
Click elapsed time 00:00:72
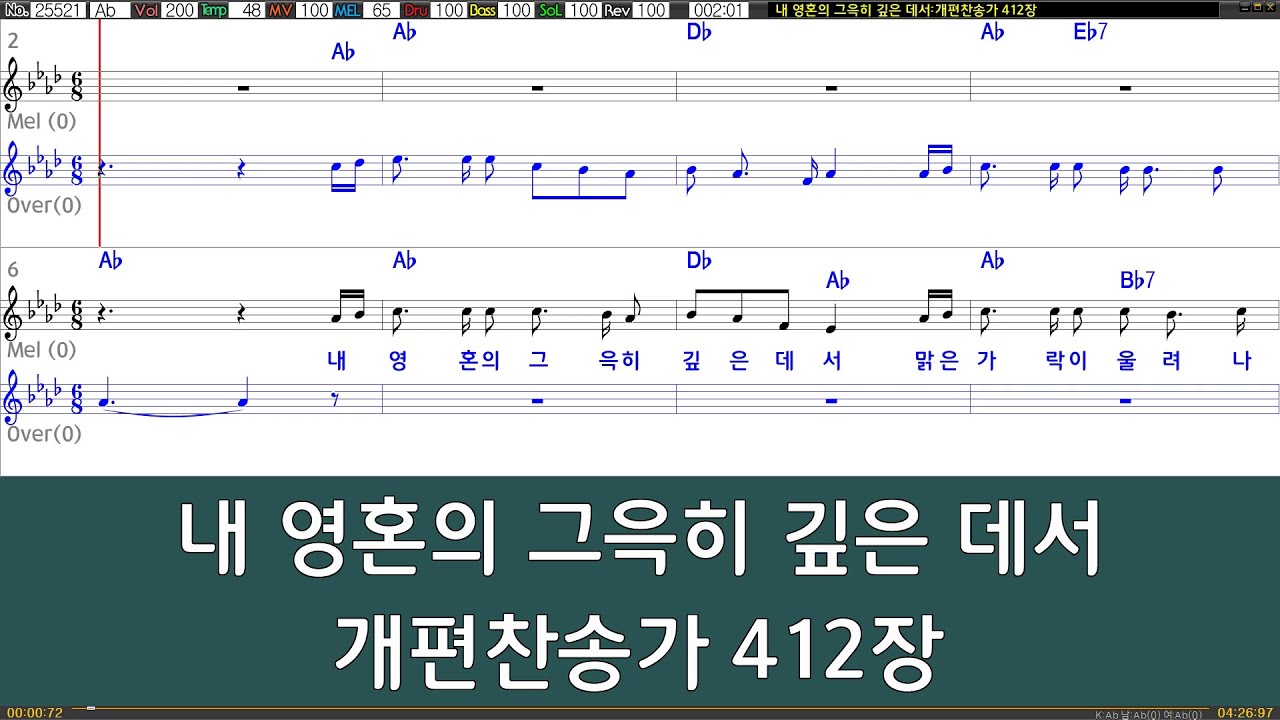[34, 713]
